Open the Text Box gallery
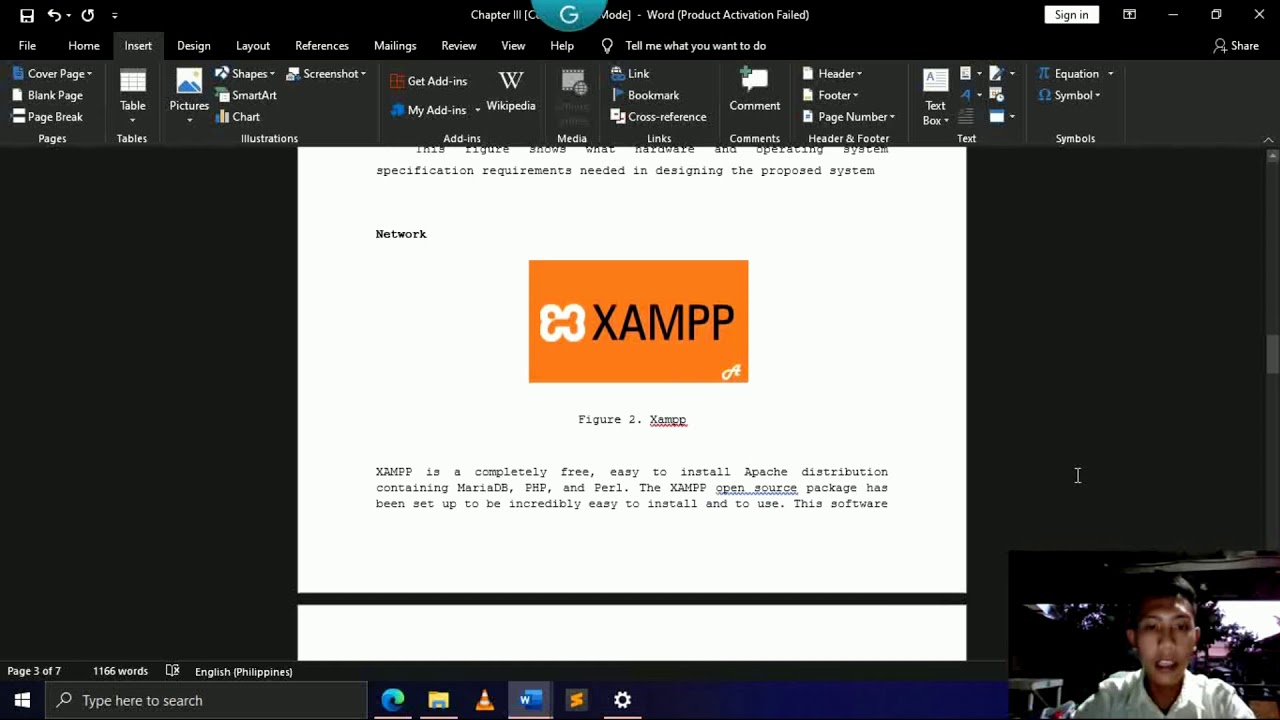1280x720 pixels. [936, 98]
